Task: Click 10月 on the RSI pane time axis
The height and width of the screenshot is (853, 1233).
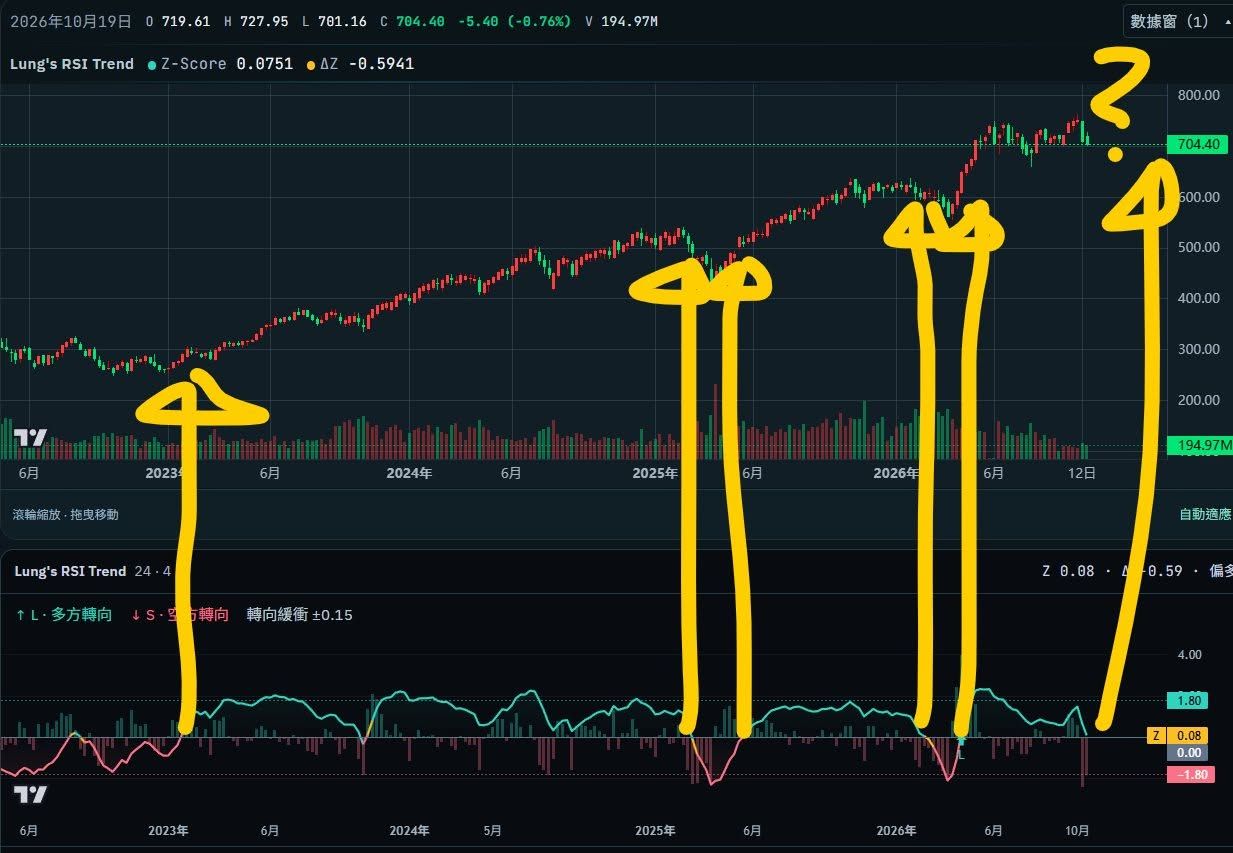Action: 1077,830
